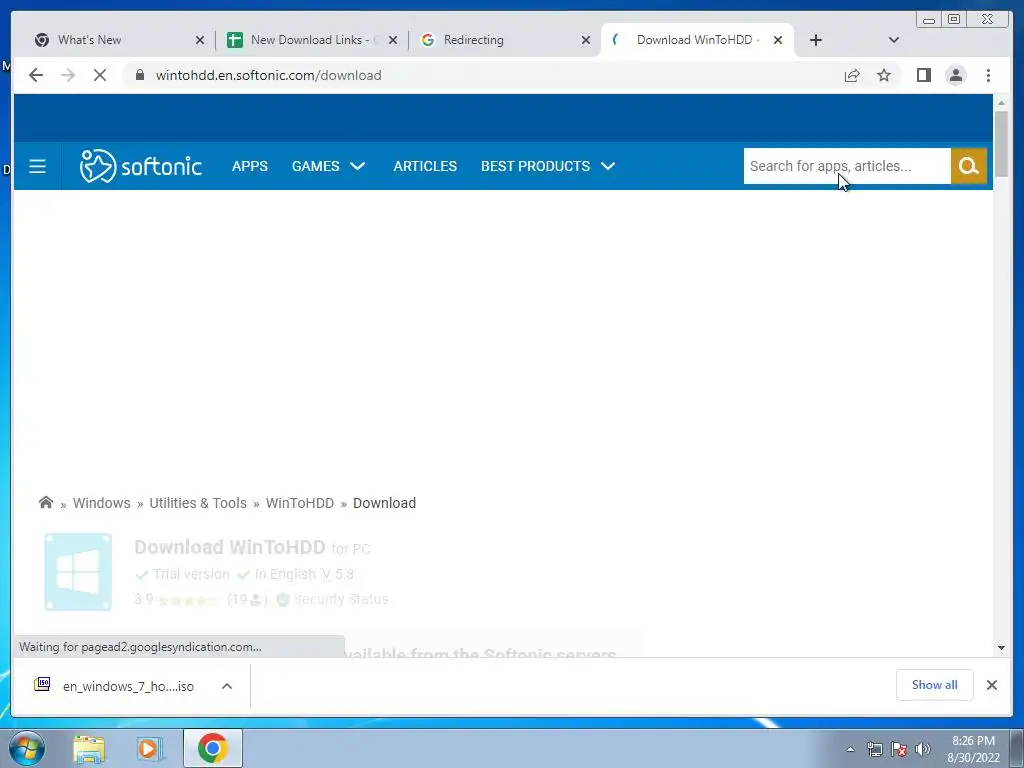Screen dimensions: 1024x768
Task: Click Show all downloads
Action: pos(935,684)
